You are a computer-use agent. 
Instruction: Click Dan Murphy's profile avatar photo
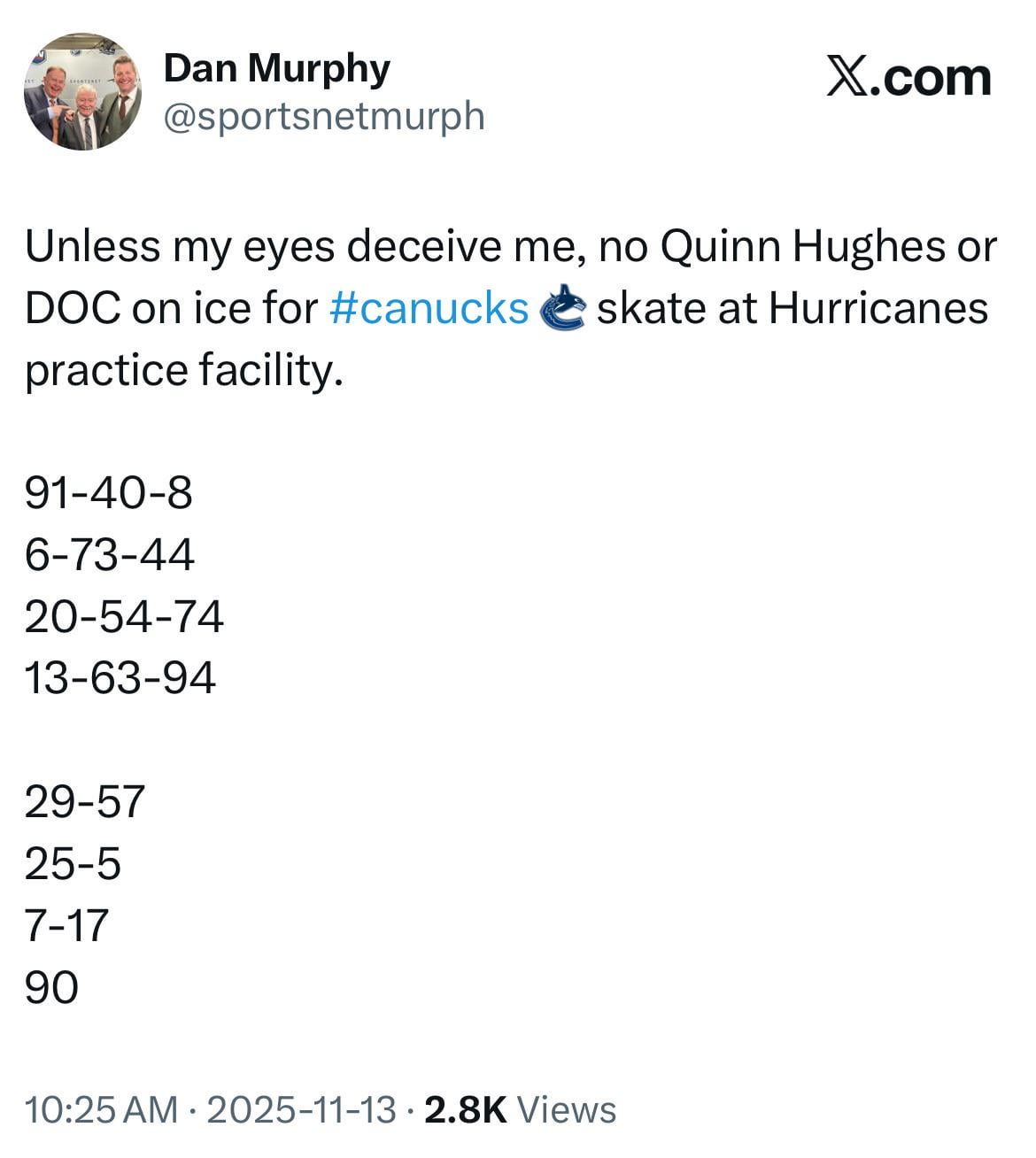pyautogui.click(x=81, y=92)
